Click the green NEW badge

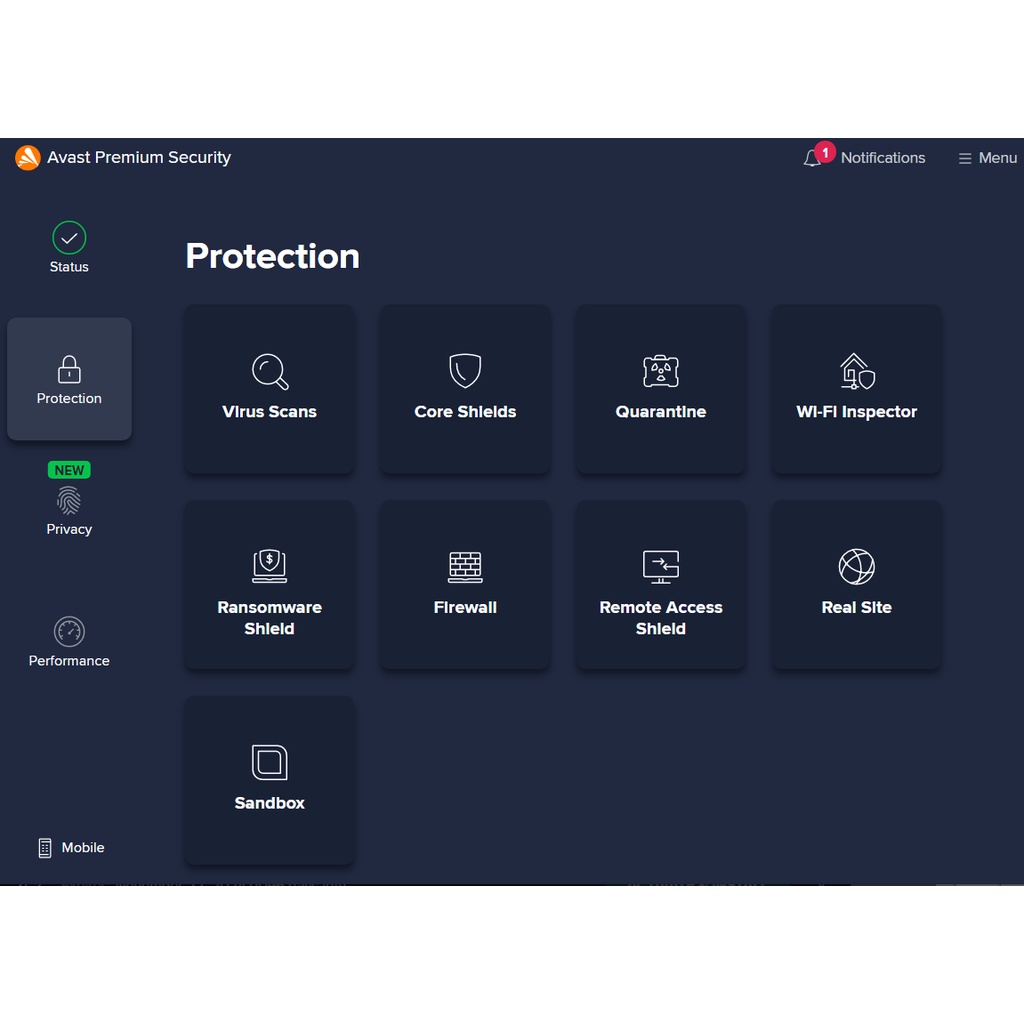(69, 470)
